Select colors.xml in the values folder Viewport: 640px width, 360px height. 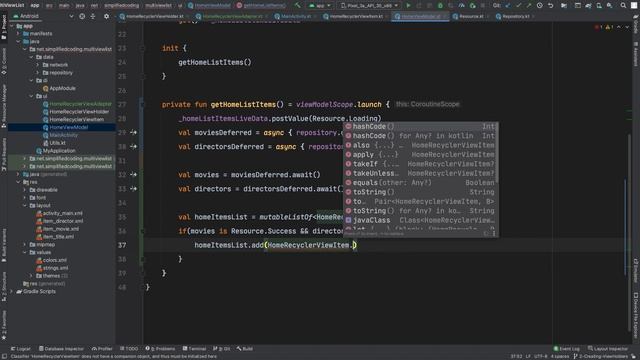coord(55,260)
